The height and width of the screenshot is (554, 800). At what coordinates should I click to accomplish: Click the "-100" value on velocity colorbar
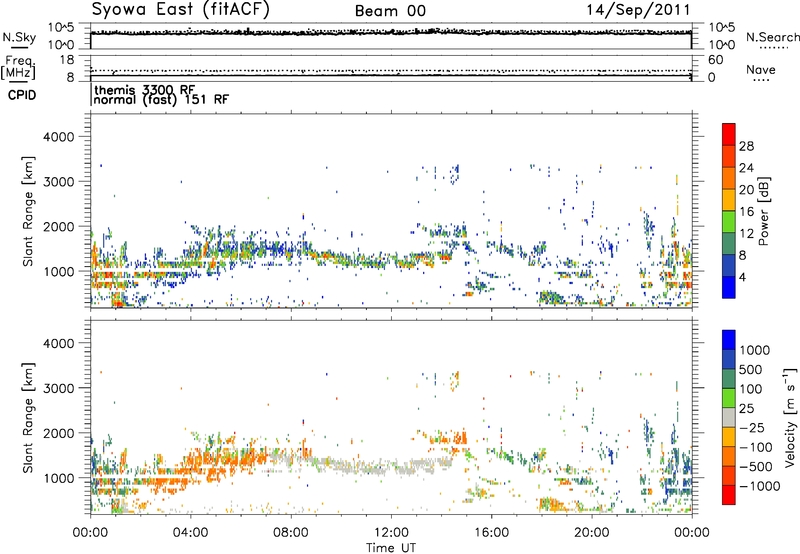(x=756, y=447)
